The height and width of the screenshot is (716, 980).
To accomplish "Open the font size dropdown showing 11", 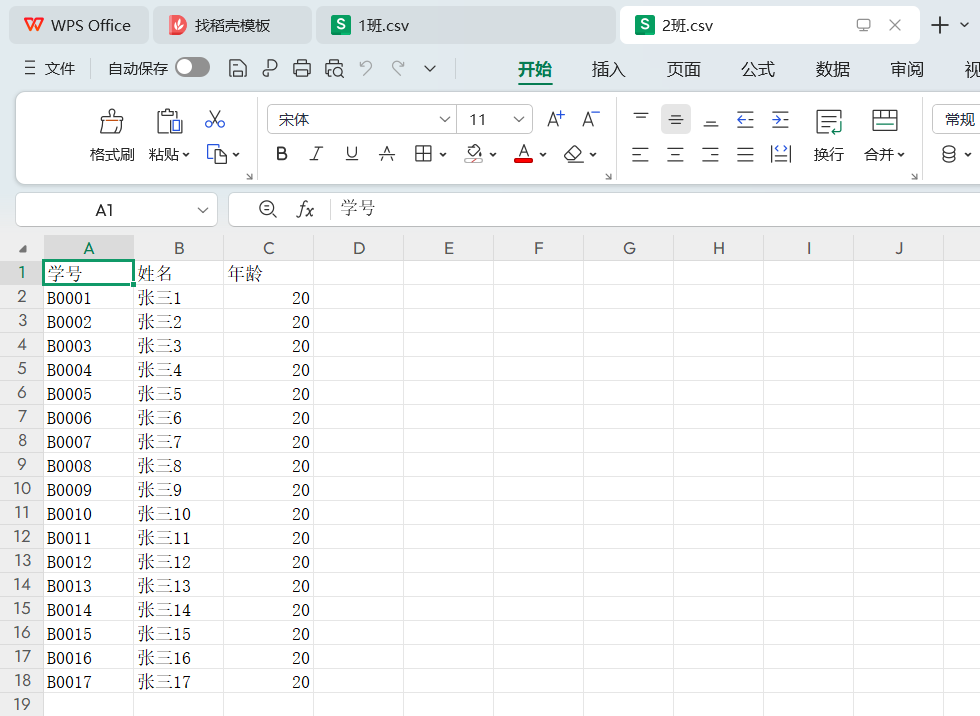I will pyautogui.click(x=519, y=119).
